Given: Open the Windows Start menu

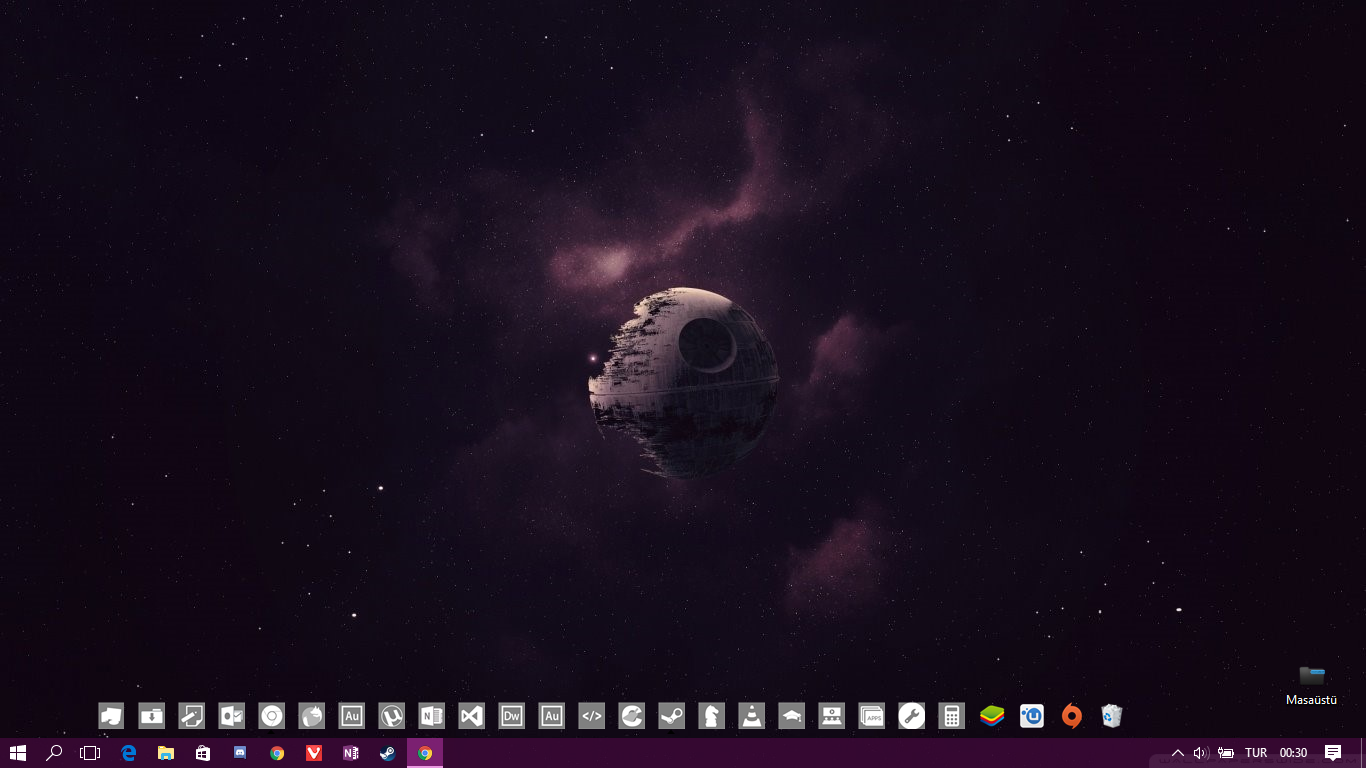Looking at the screenshot, I should point(17,753).
